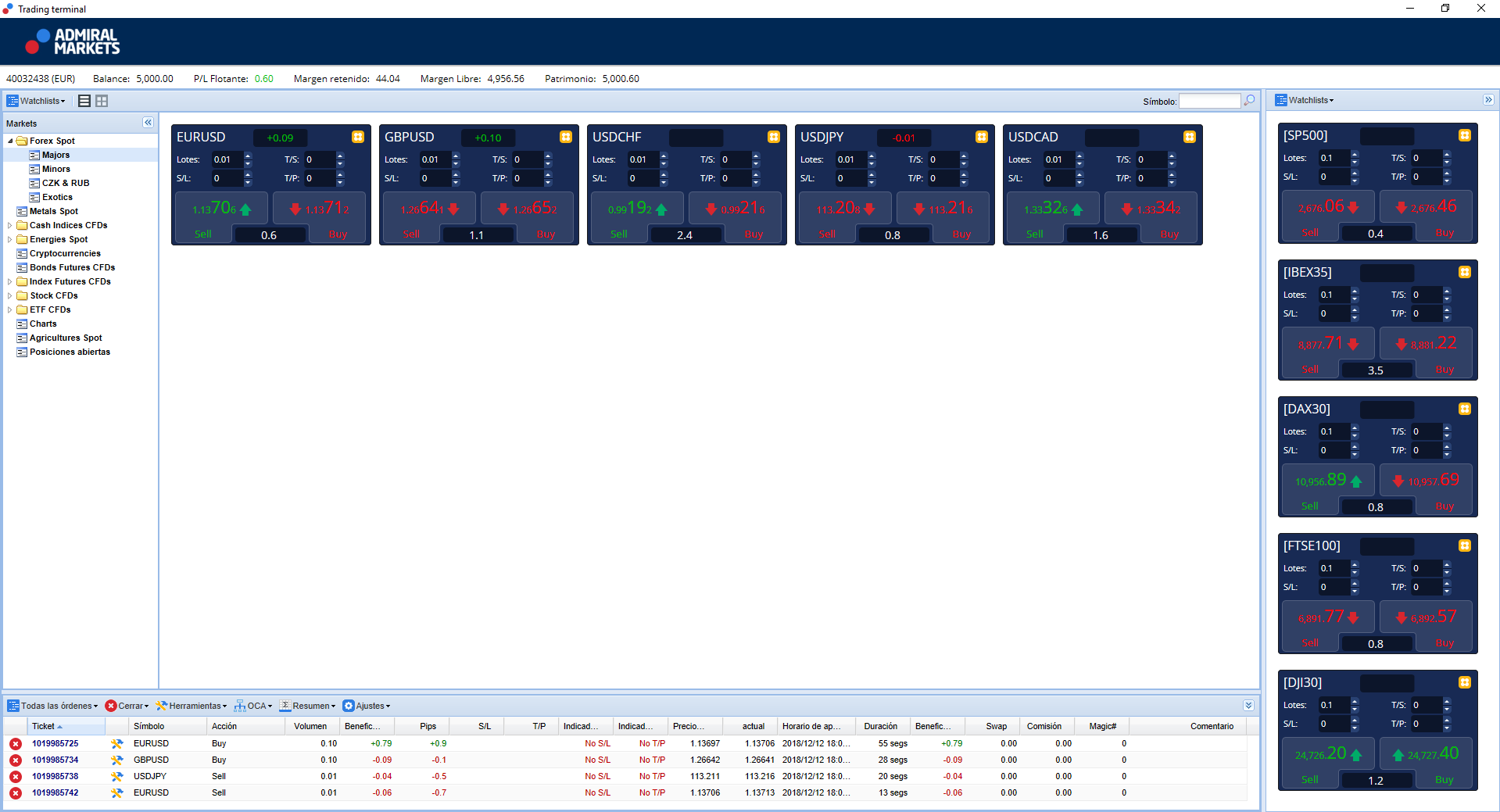Open the Metals Spot watchlist
Viewport: 1500px width, 812px height.
coord(54,212)
